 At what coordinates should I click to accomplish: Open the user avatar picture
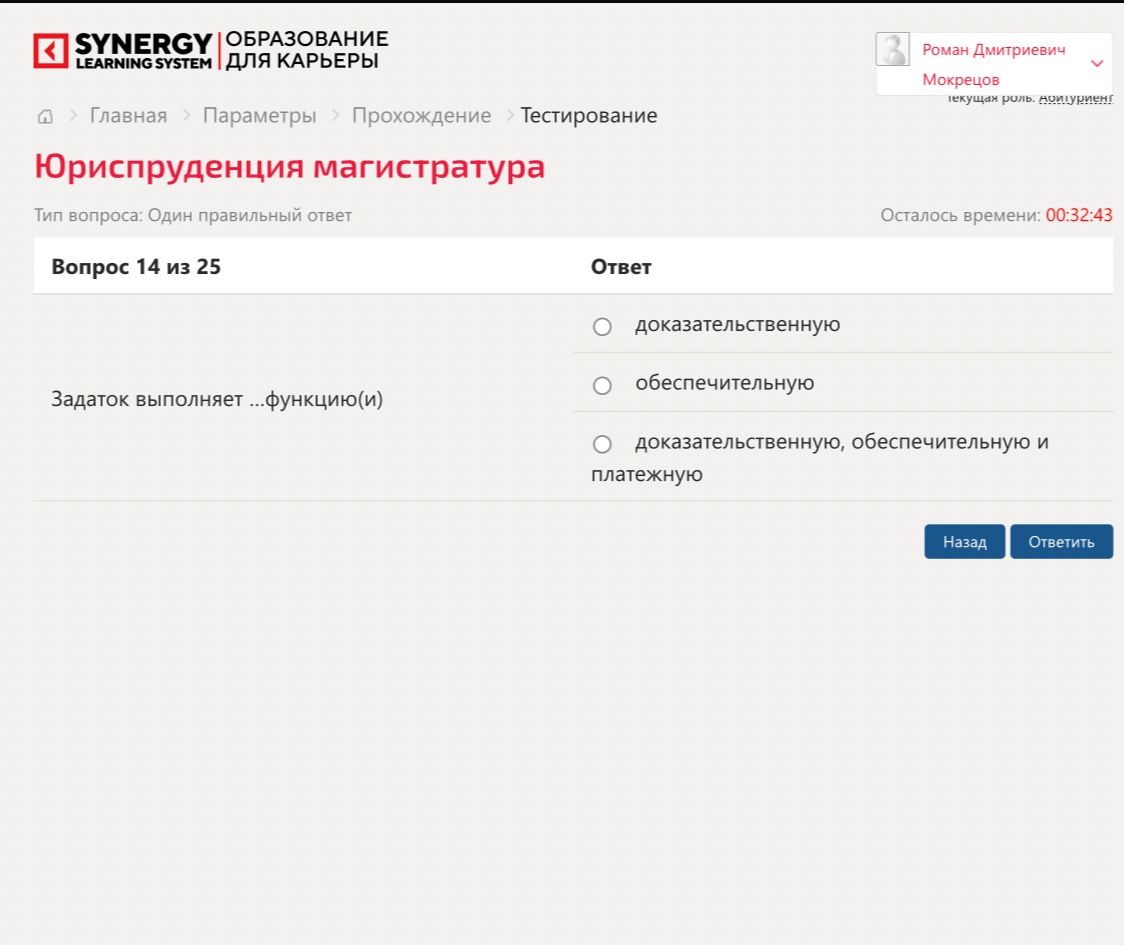point(893,50)
